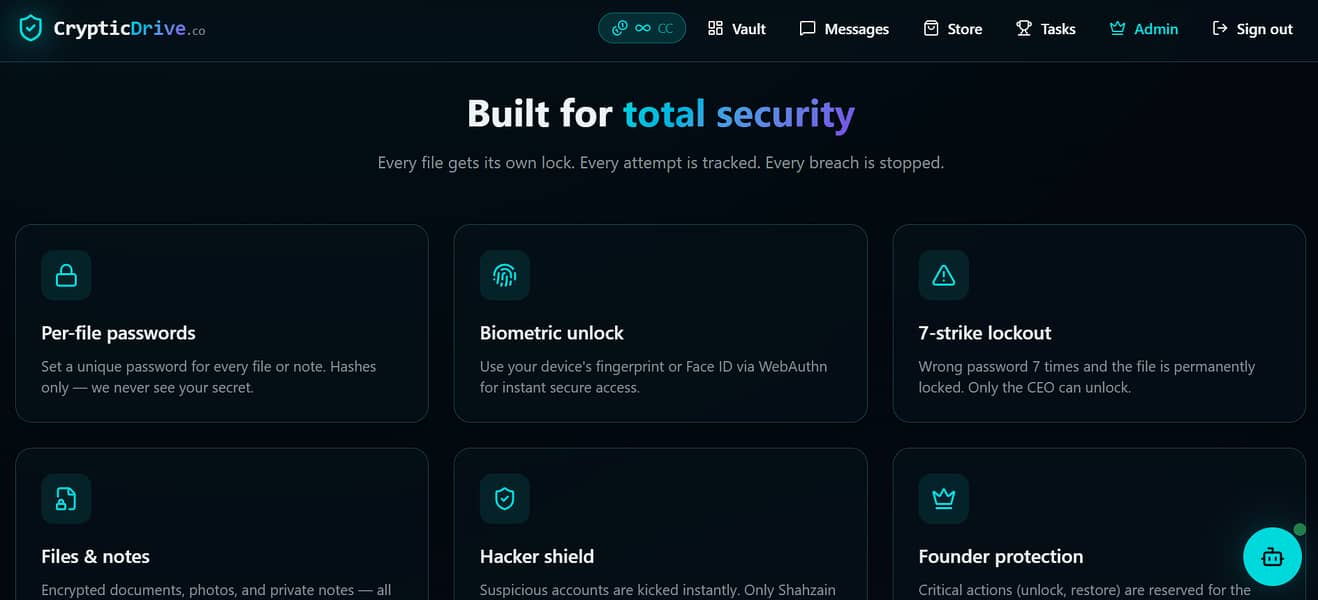Click the 'Built for total security' headline
Screen dimensions: 1318x600
coord(661,114)
